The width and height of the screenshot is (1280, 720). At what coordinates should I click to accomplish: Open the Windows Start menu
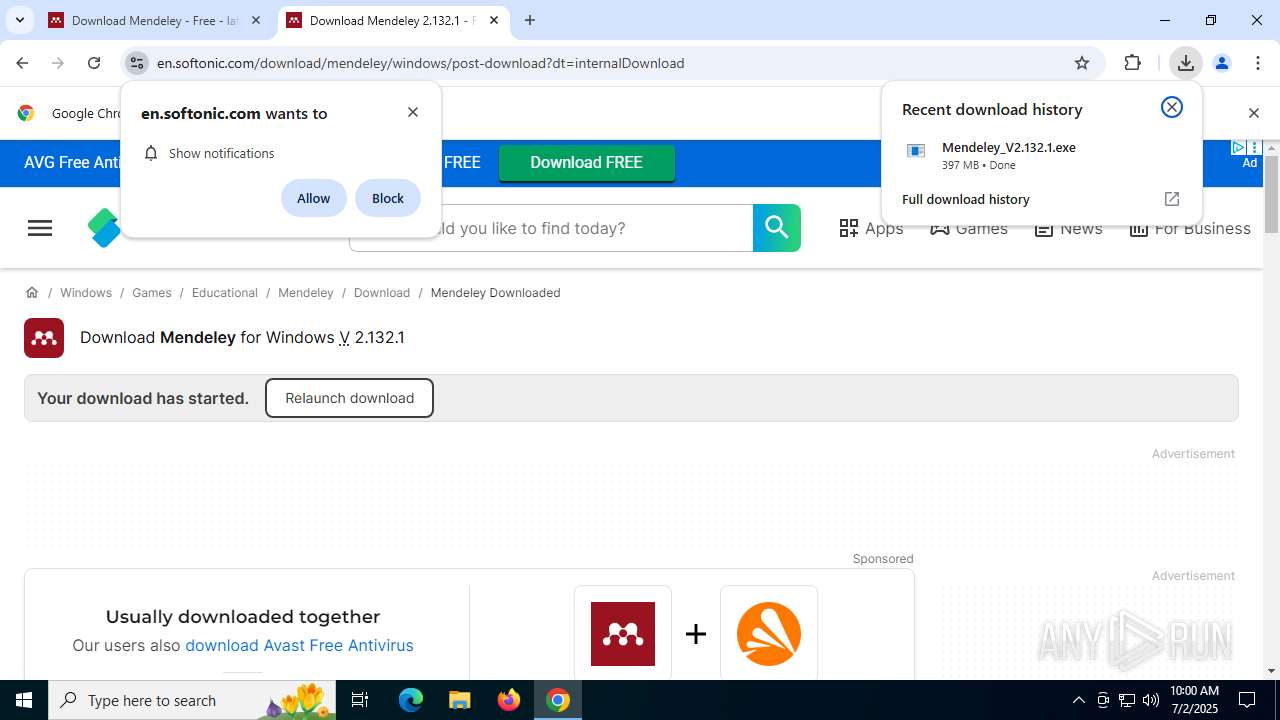(x=24, y=700)
